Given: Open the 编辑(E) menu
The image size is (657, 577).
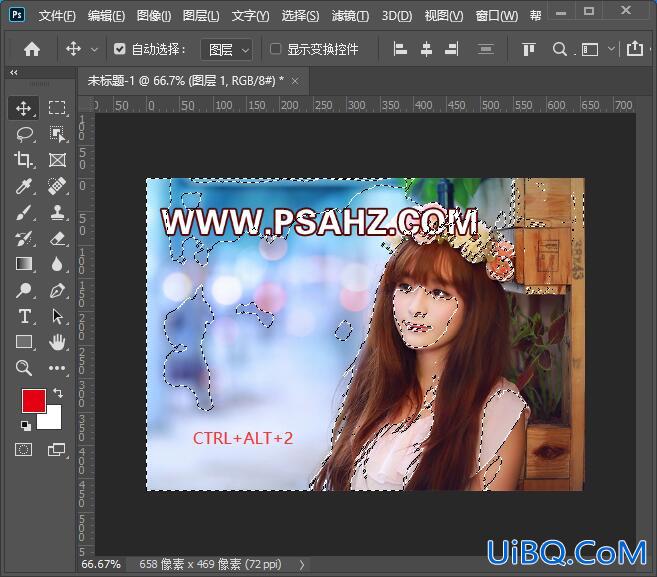Looking at the screenshot, I should coord(106,16).
